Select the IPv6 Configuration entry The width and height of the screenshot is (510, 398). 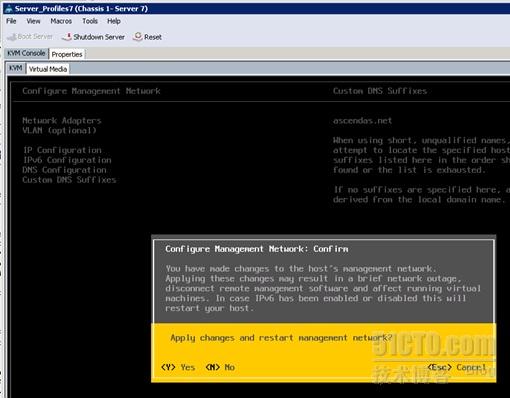coord(67,160)
